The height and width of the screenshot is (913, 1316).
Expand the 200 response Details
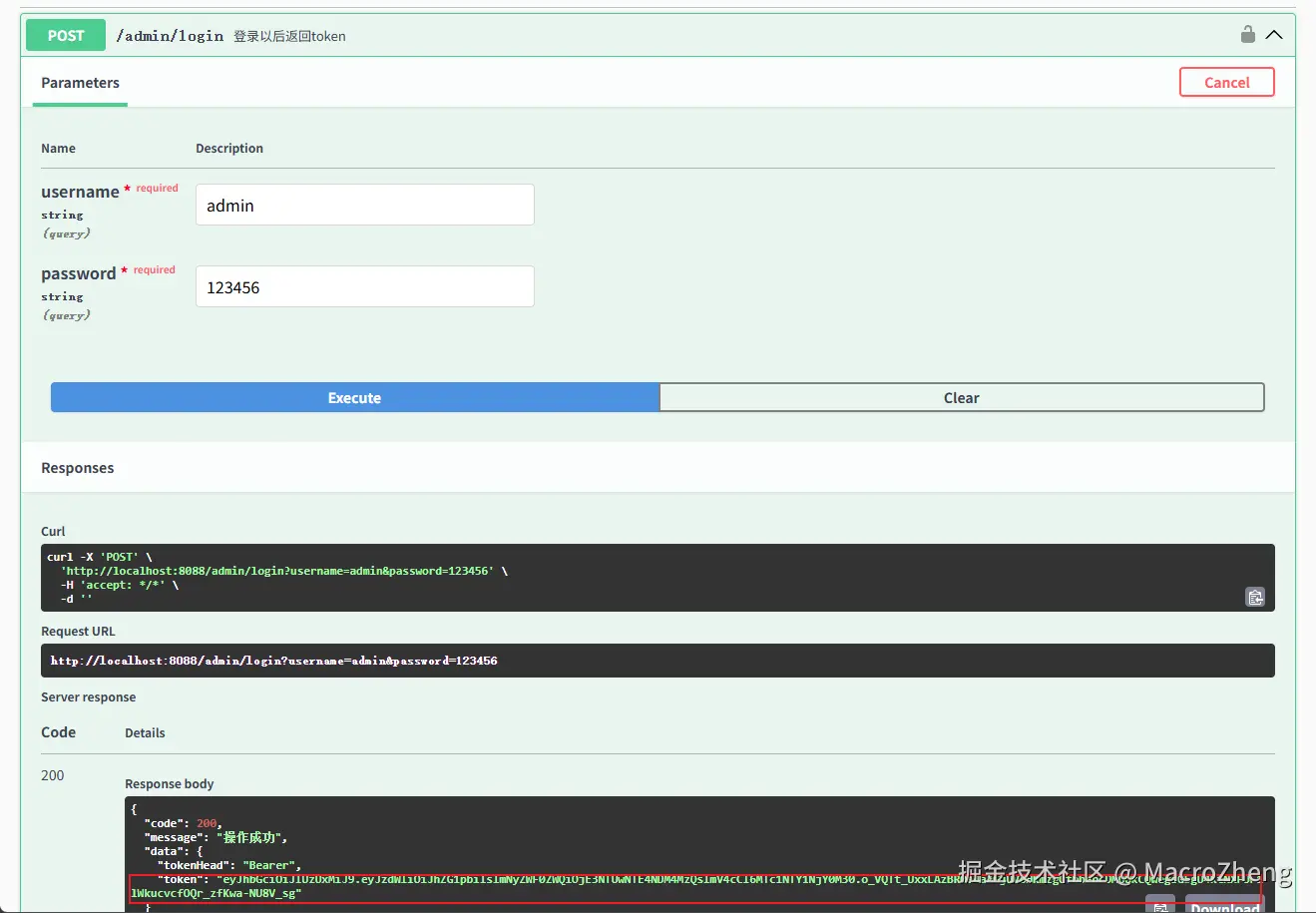145,732
